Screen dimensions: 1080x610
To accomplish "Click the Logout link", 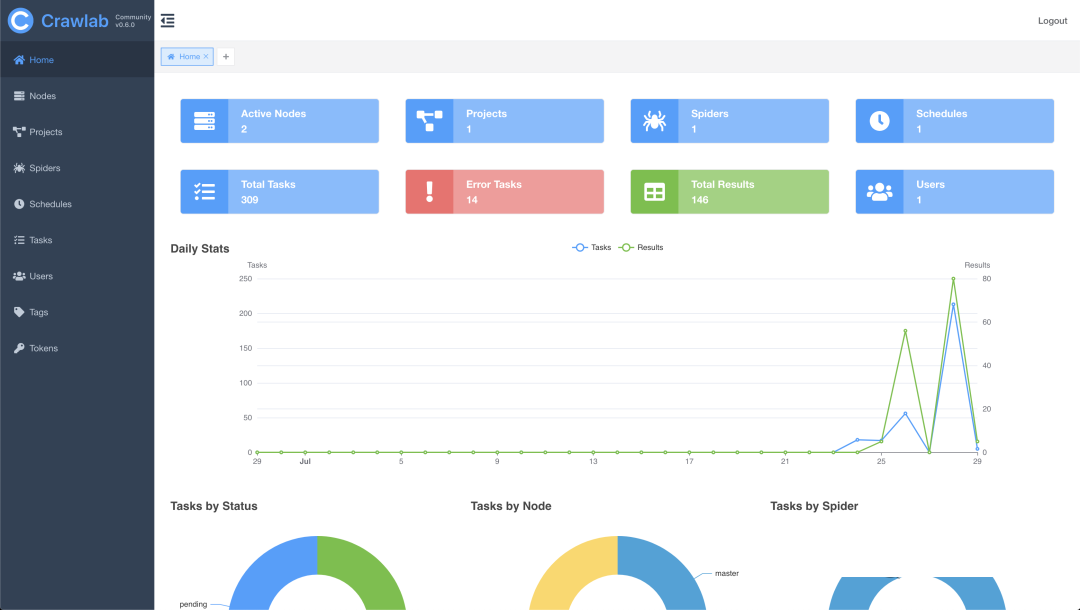I will tap(1052, 21).
